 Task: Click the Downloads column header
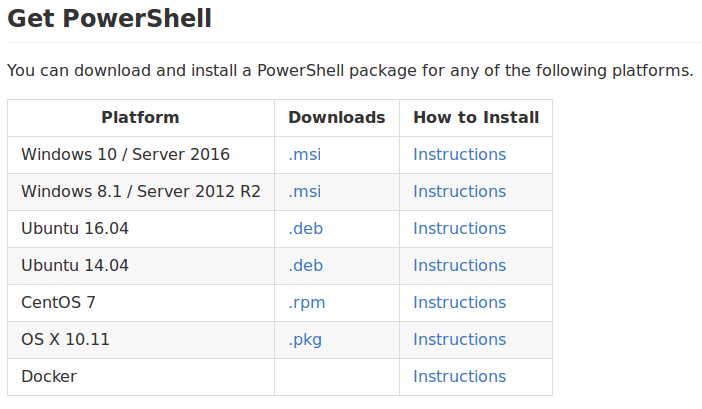(x=337, y=117)
